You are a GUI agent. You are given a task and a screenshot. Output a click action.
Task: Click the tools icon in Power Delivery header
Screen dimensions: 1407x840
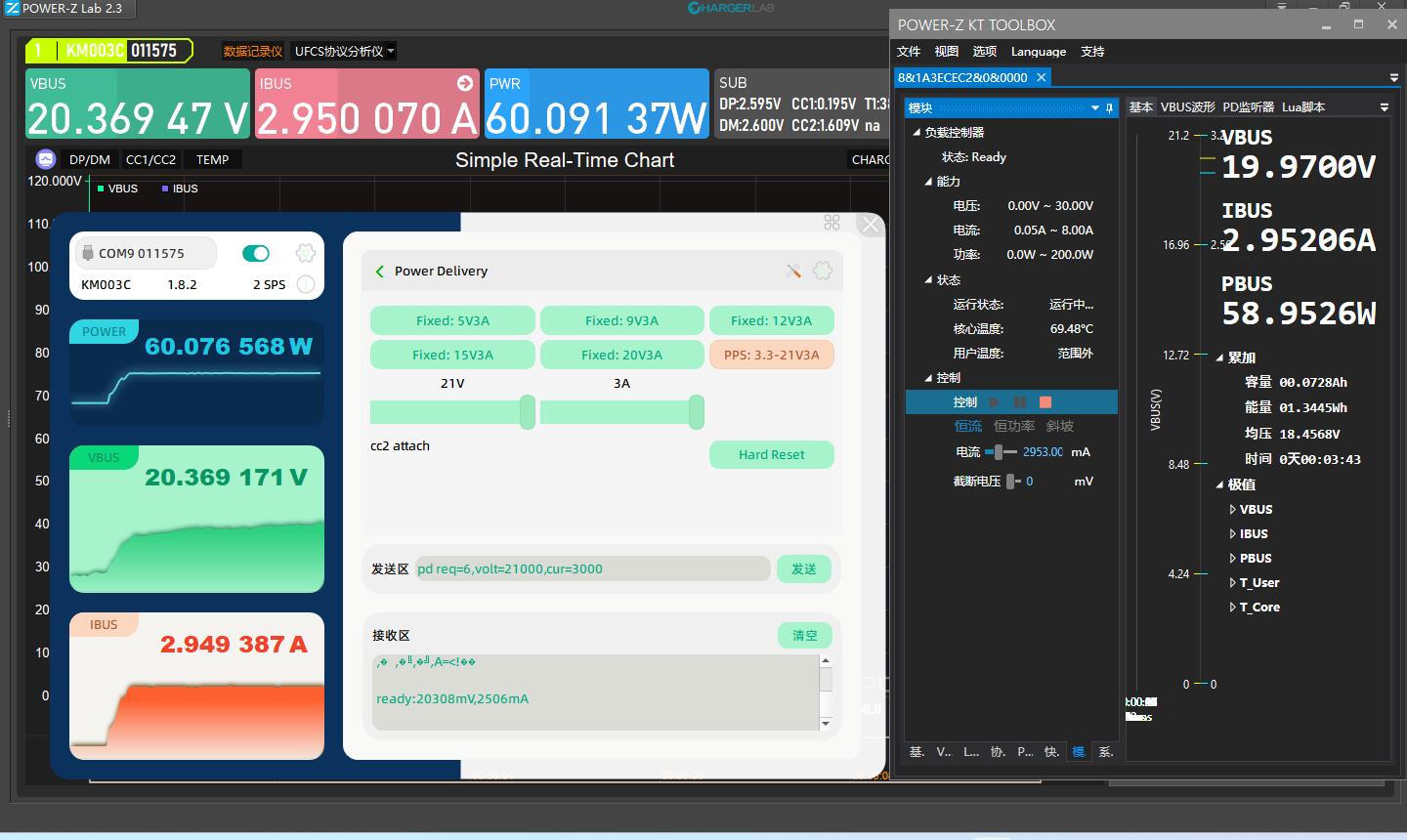tap(793, 272)
